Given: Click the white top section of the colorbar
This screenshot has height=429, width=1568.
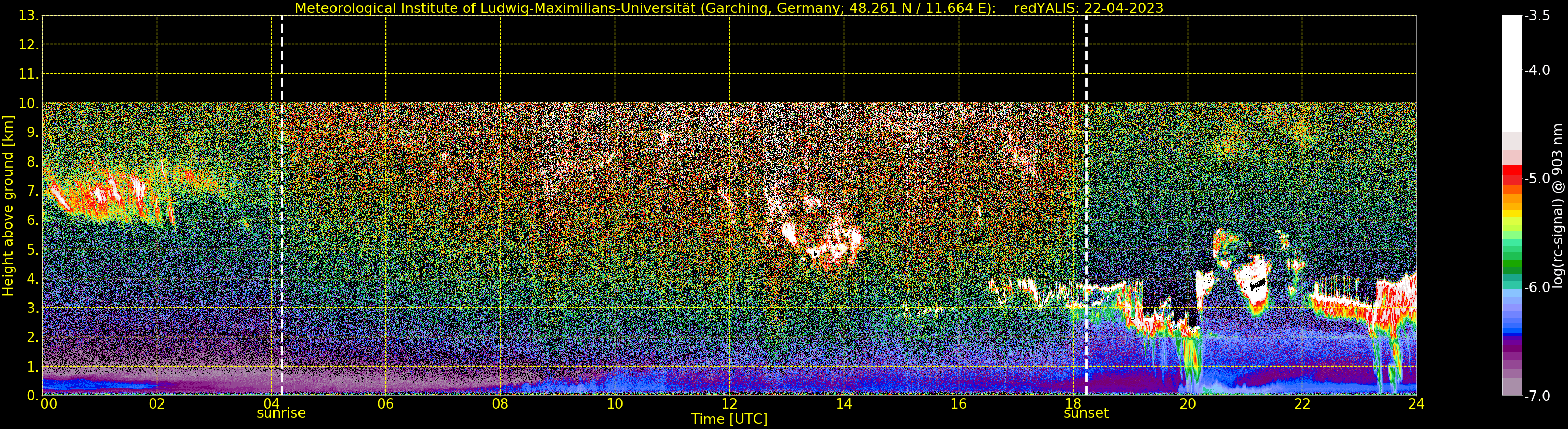Looking at the screenshot, I should click(x=1511, y=73).
